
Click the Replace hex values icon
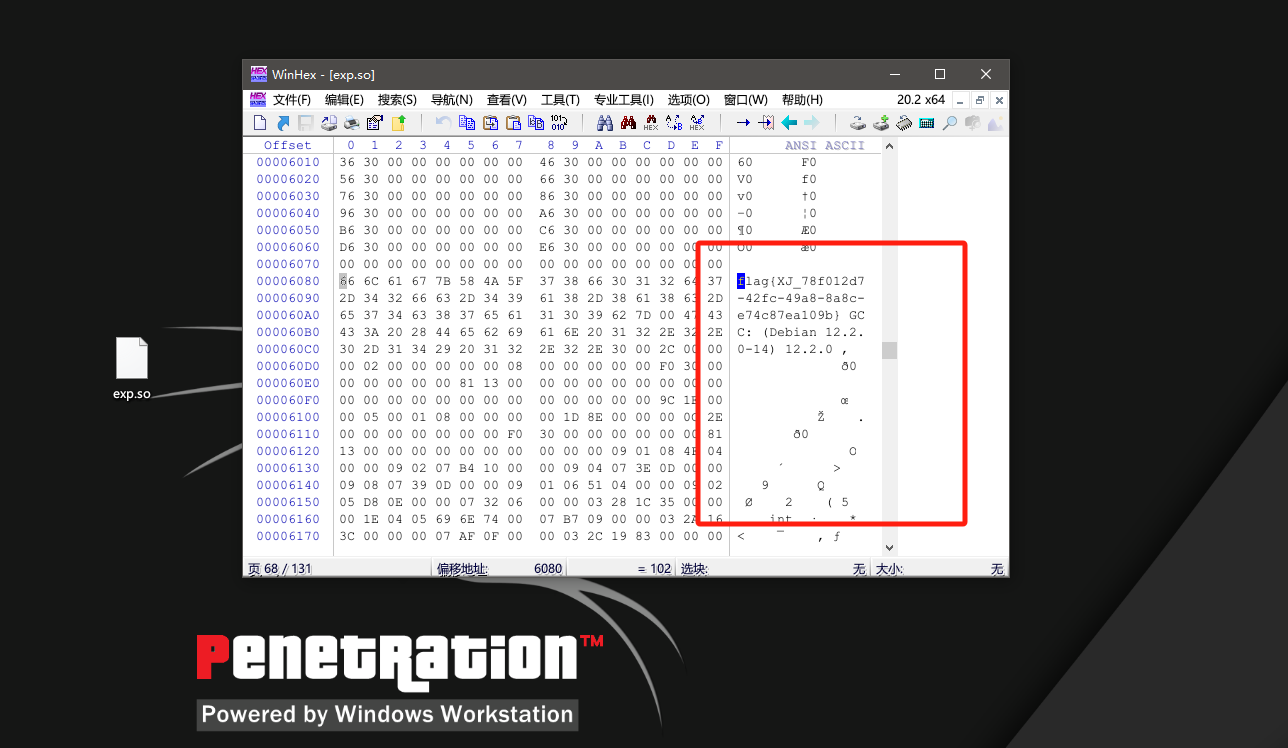(697, 123)
